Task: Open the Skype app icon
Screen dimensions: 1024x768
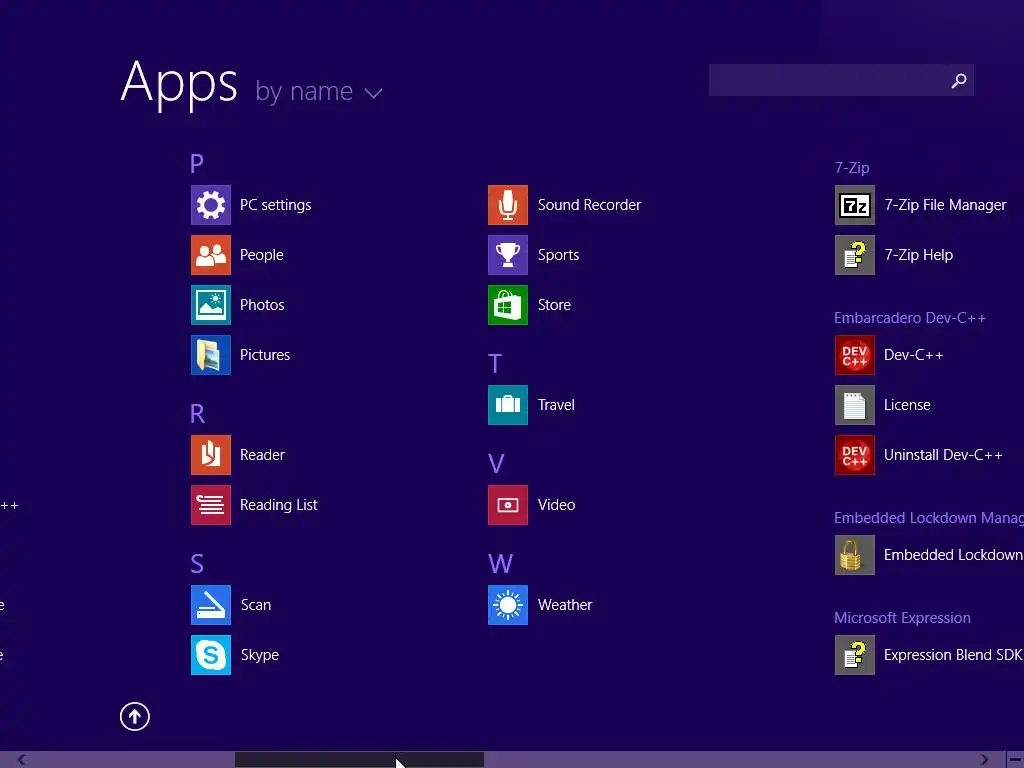Action: [x=210, y=654]
